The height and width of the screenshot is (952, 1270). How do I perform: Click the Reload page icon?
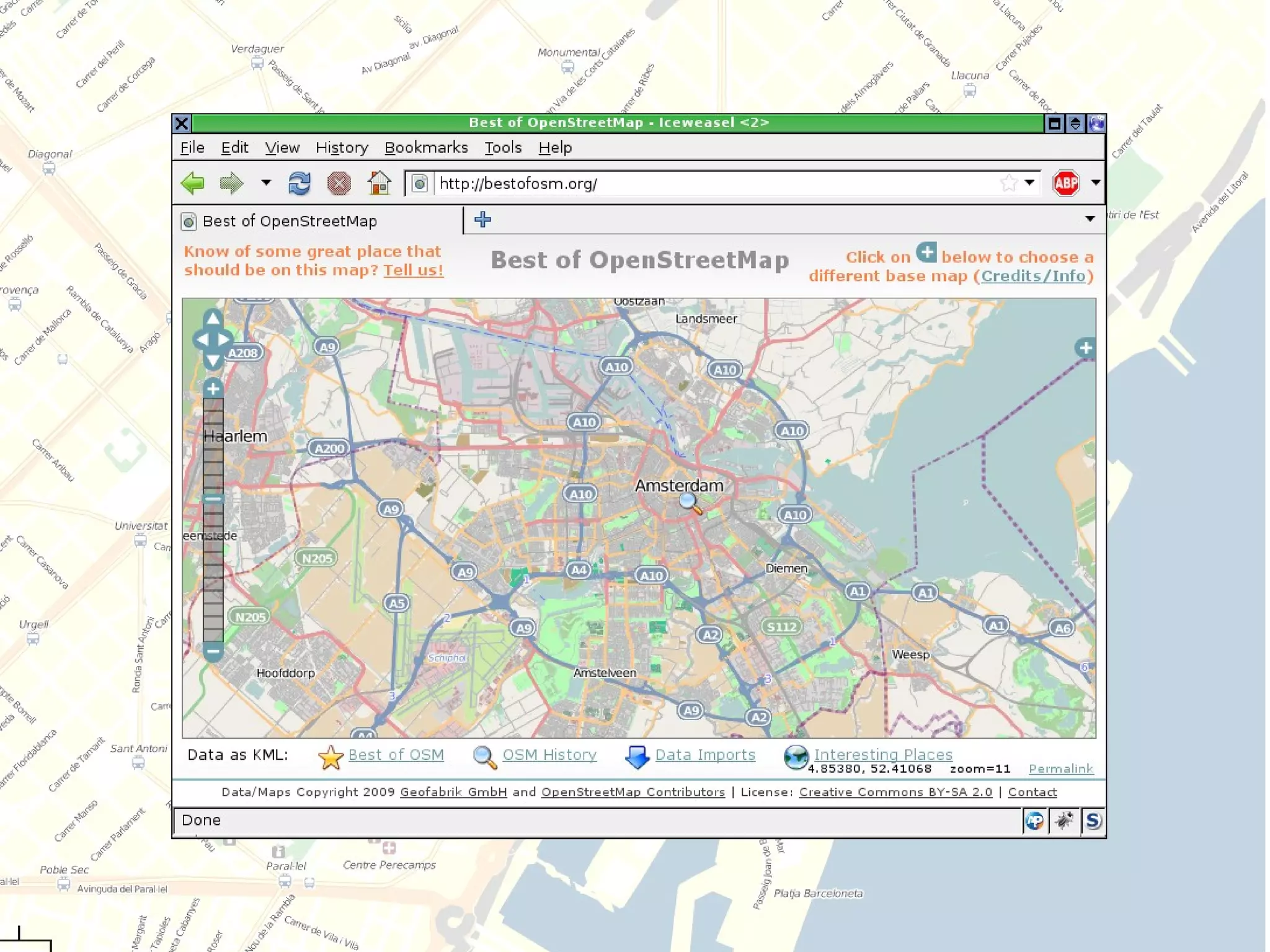click(x=300, y=184)
